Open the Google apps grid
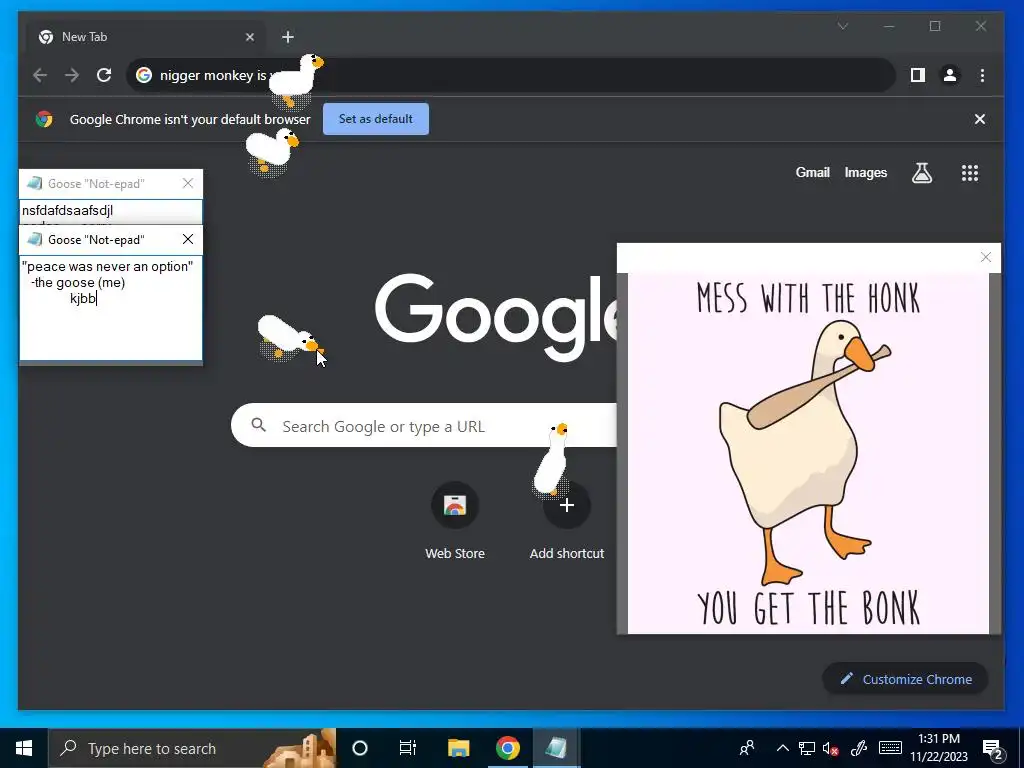Image resolution: width=1024 pixels, height=768 pixels. pos(970,173)
